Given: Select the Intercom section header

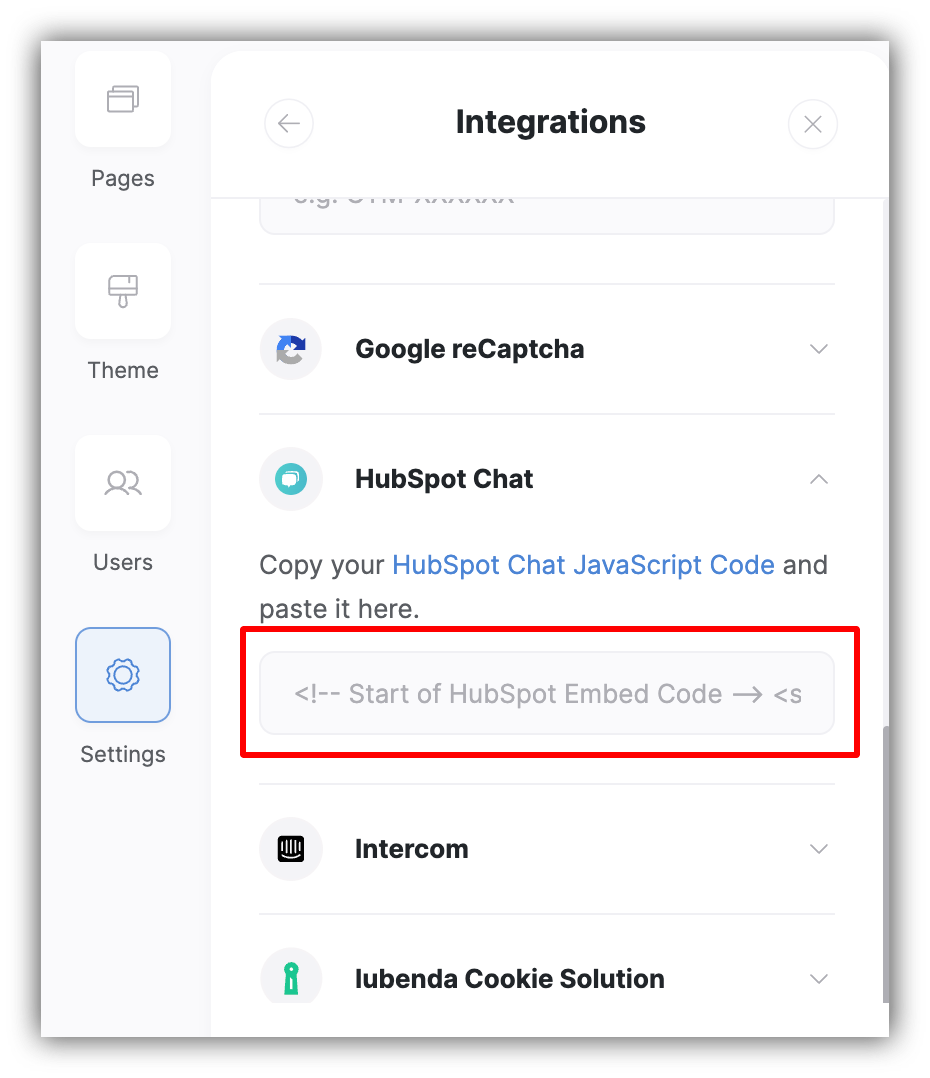Looking at the screenshot, I should 411,848.
